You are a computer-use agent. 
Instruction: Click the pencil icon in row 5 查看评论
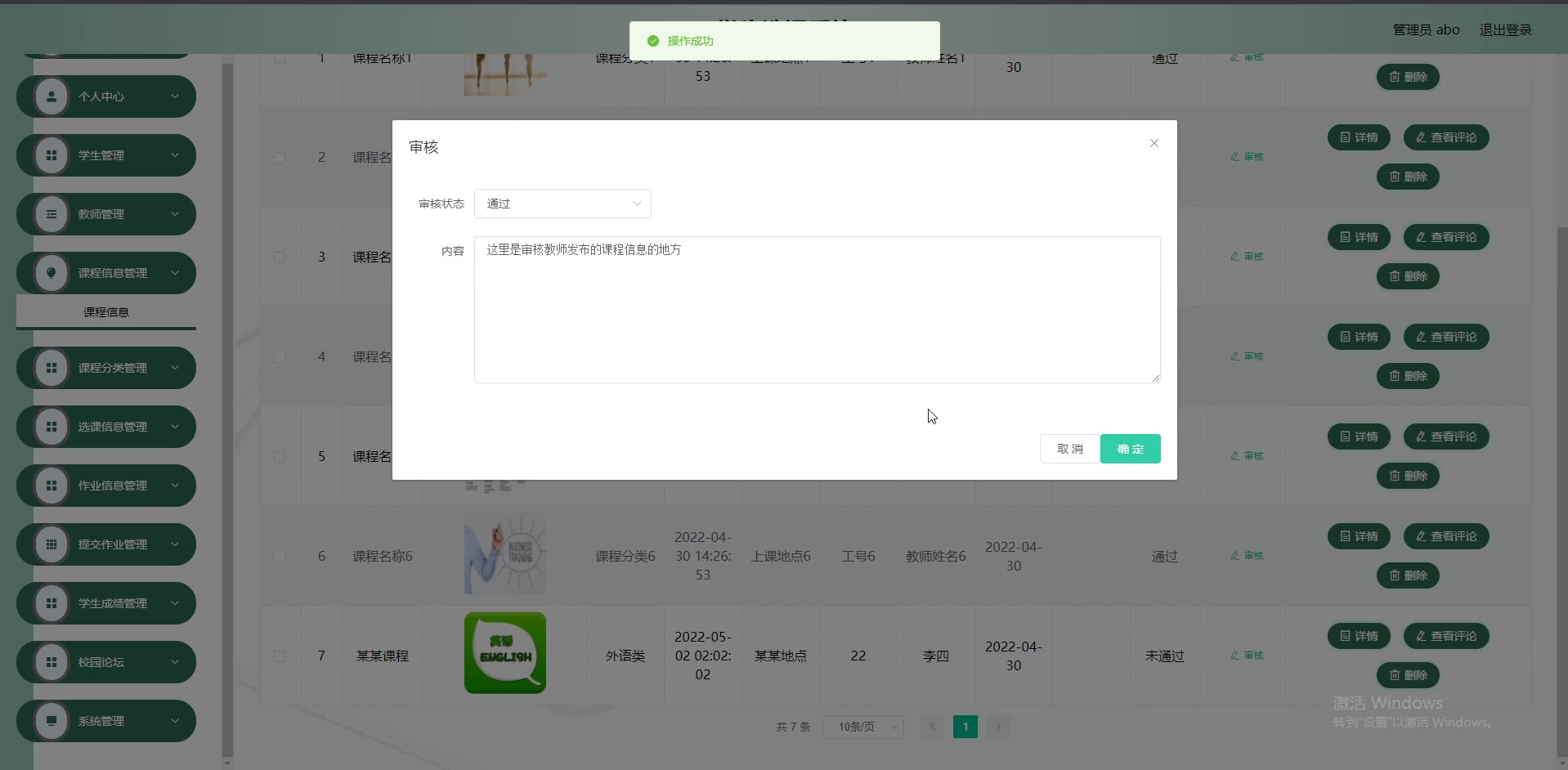coord(1422,436)
